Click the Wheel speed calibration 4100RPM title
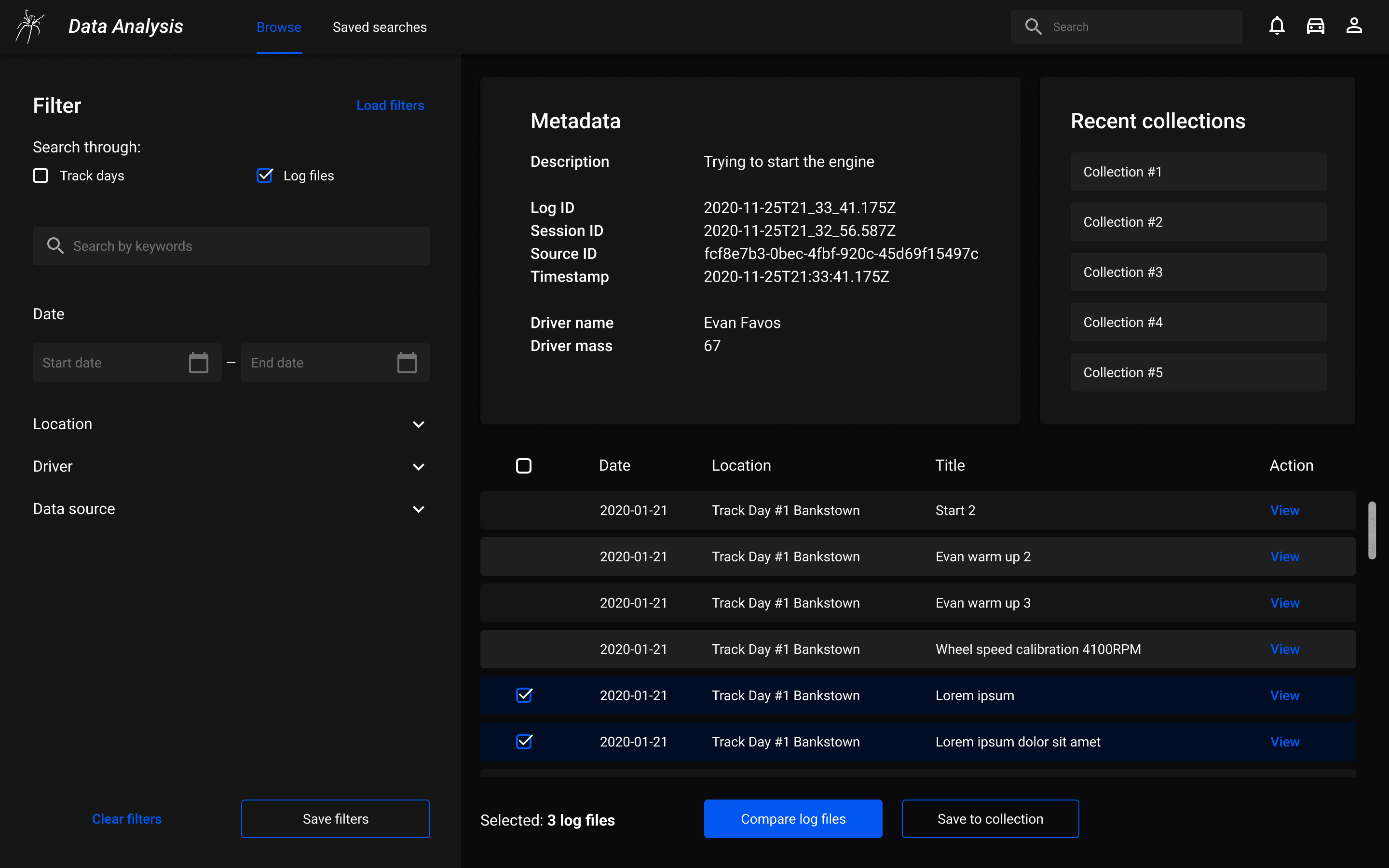This screenshot has height=868, width=1389. coord(1038,649)
